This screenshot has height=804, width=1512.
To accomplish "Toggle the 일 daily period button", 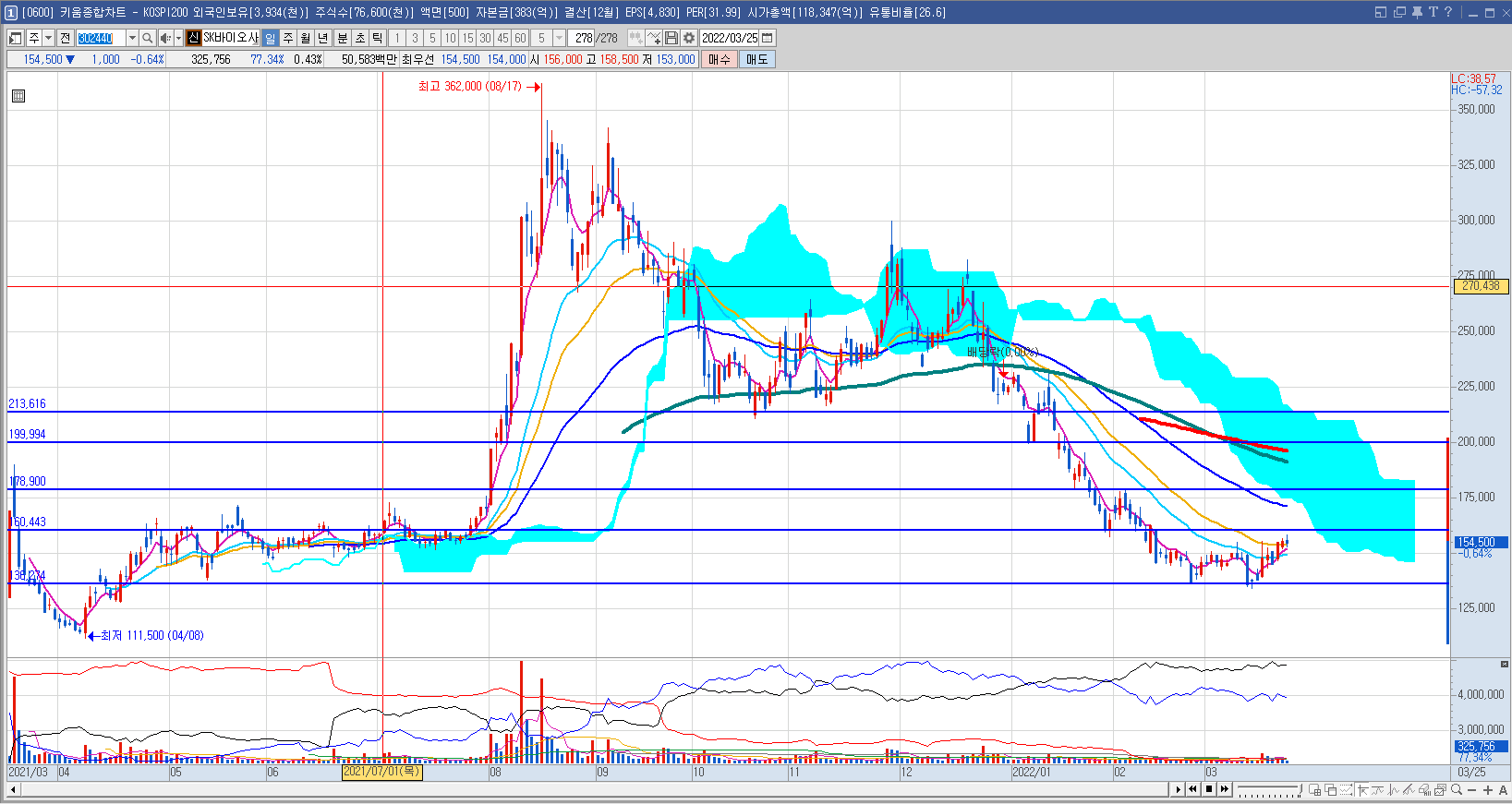I will [270, 38].
